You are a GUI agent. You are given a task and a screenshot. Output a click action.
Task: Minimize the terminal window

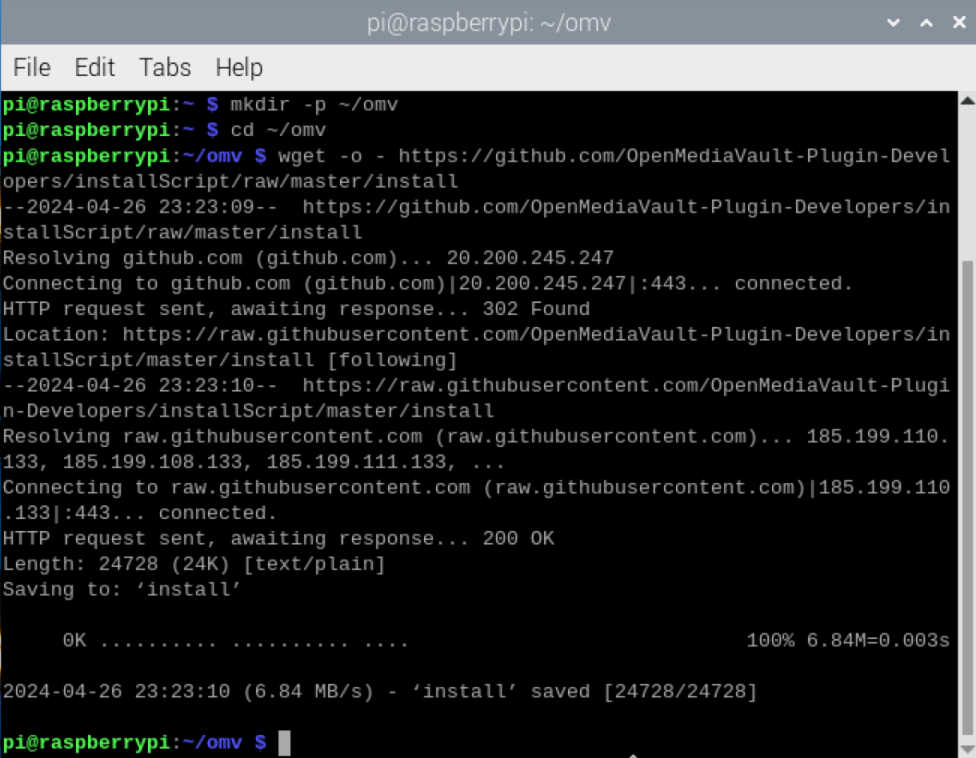pyautogui.click(x=893, y=23)
